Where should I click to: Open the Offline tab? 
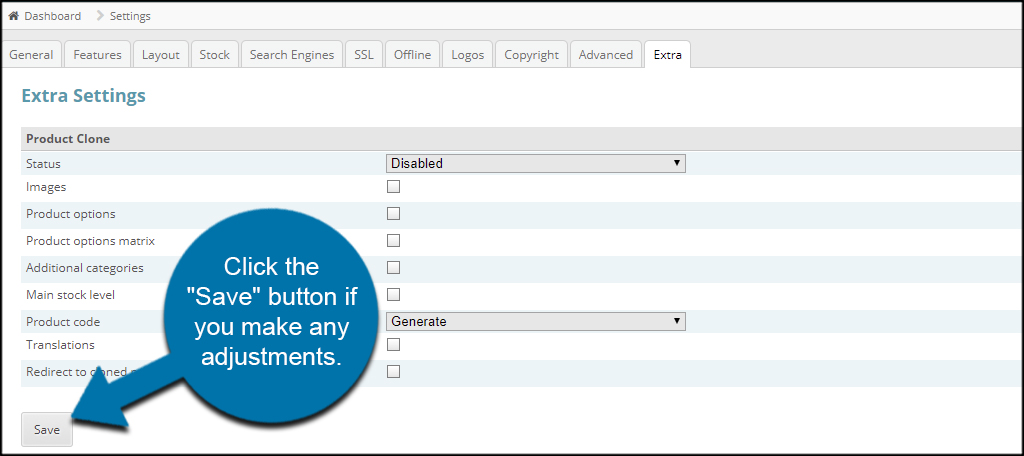click(x=412, y=55)
